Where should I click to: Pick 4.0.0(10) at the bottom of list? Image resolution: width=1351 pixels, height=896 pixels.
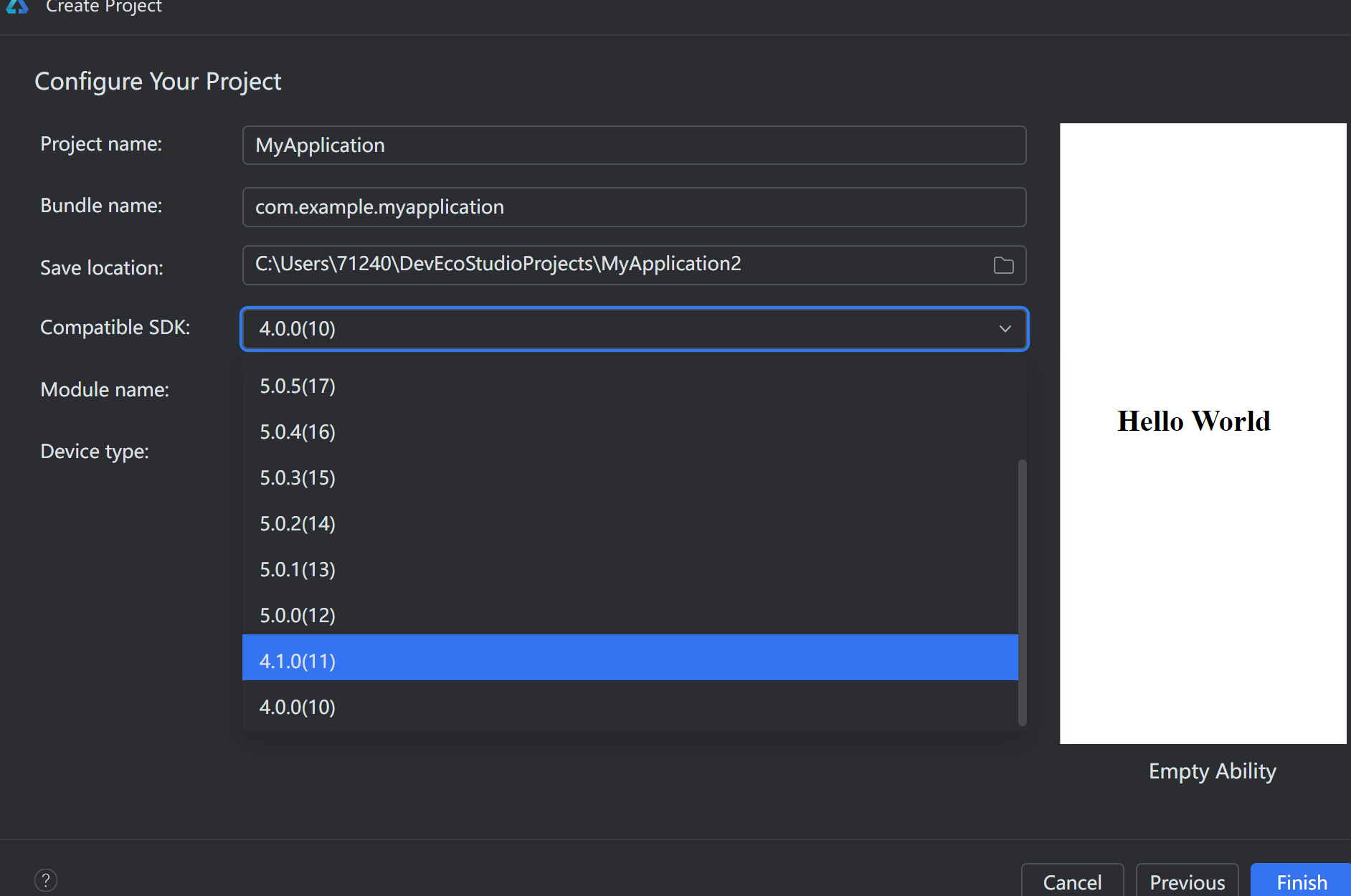point(297,707)
